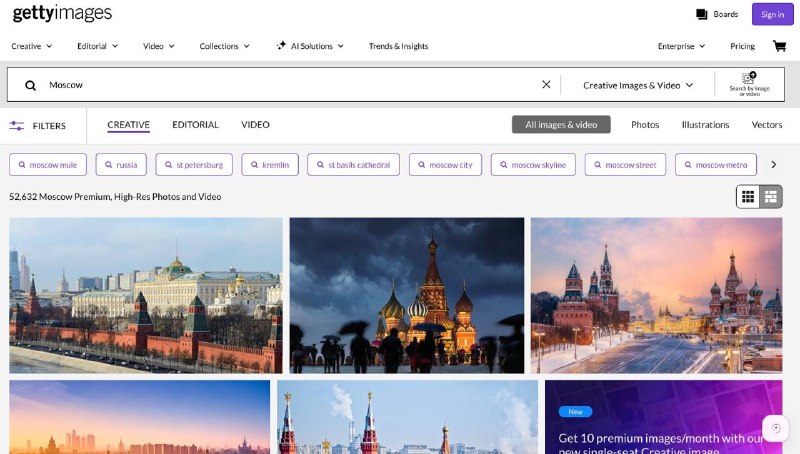Image resolution: width=800 pixels, height=454 pixels.
Task: Expand the AI Solutions menu
Action: [x=317, y=46]
